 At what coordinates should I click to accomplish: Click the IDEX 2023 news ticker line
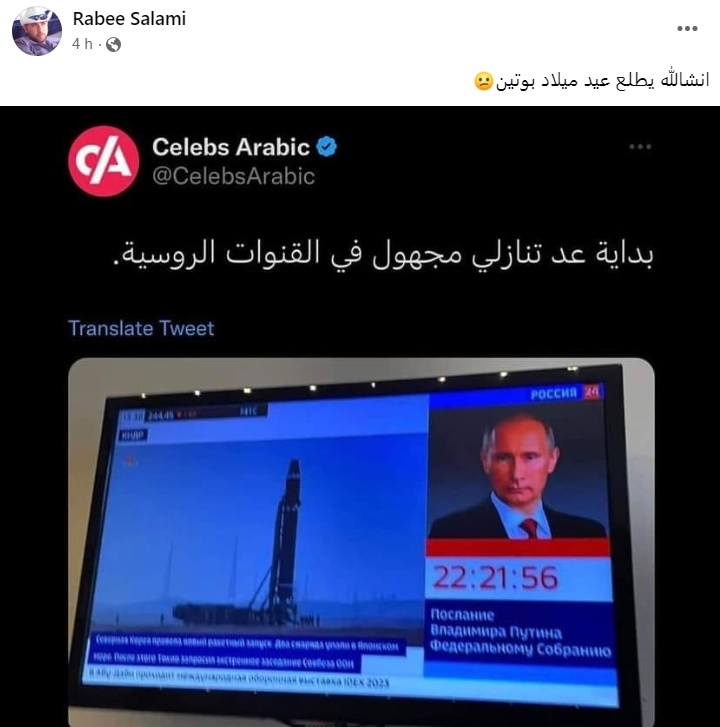click(x=239, y=677)
